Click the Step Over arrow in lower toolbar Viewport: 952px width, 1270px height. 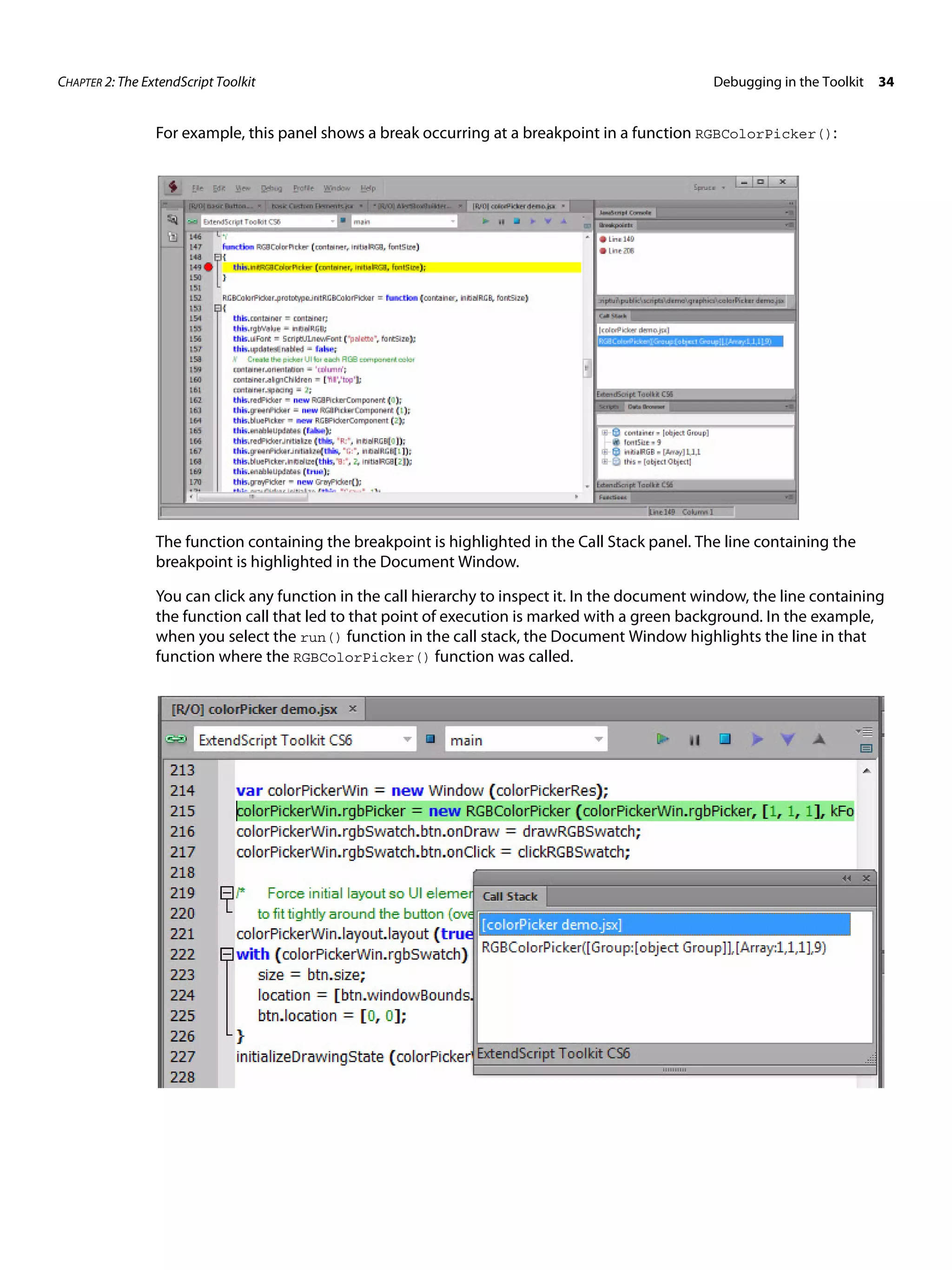pos(757,739)
